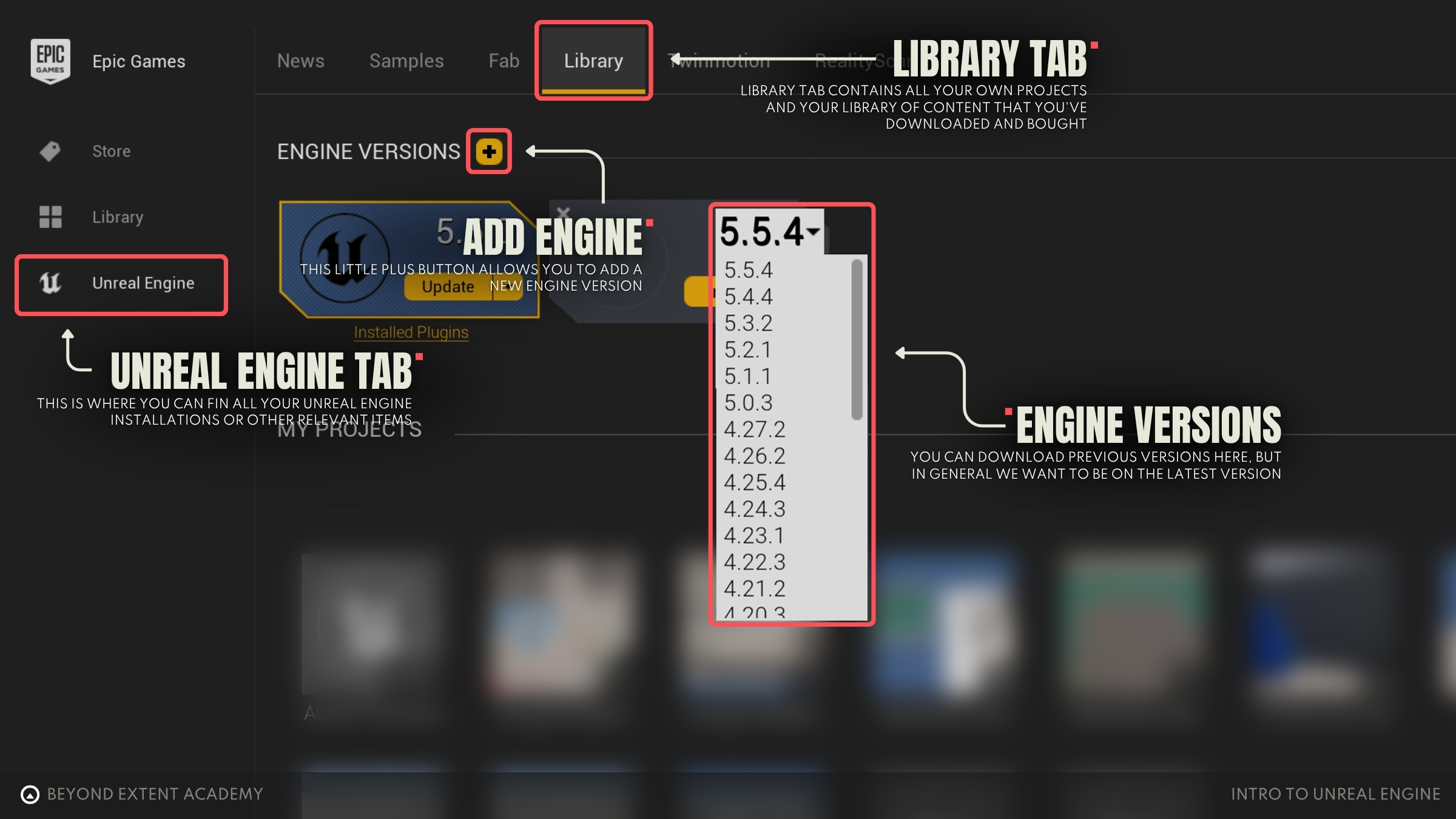
Task: Open the first blurred project thumbnail
Action: 370,624
